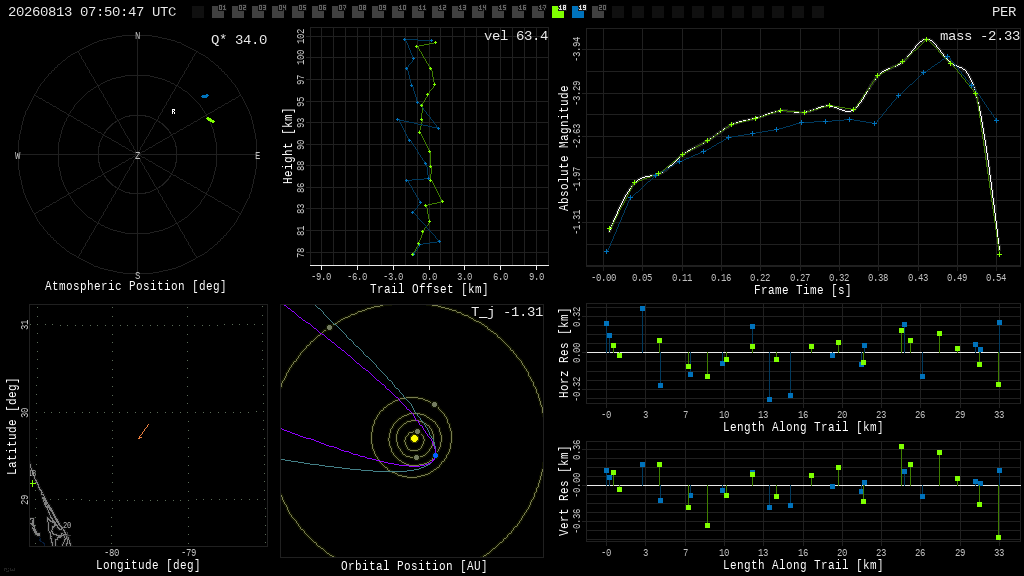Click the light curve peak marker

click(927, 40)
